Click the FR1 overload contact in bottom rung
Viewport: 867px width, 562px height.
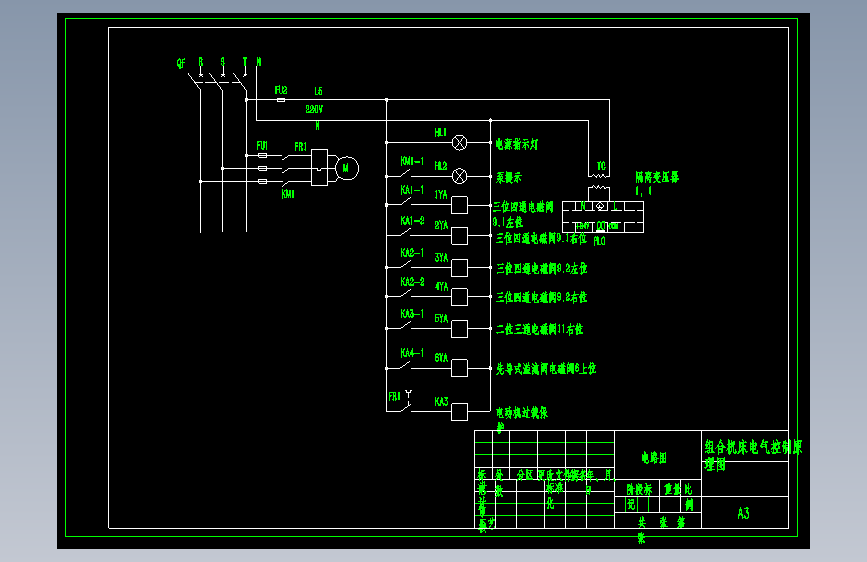406,403
